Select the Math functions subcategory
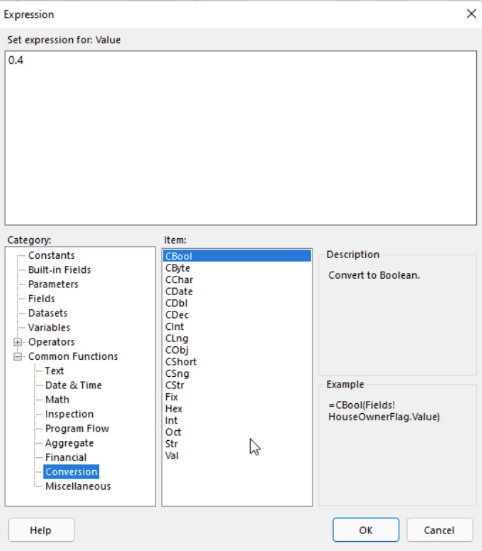Screen dimensions: 482x551 57,400
